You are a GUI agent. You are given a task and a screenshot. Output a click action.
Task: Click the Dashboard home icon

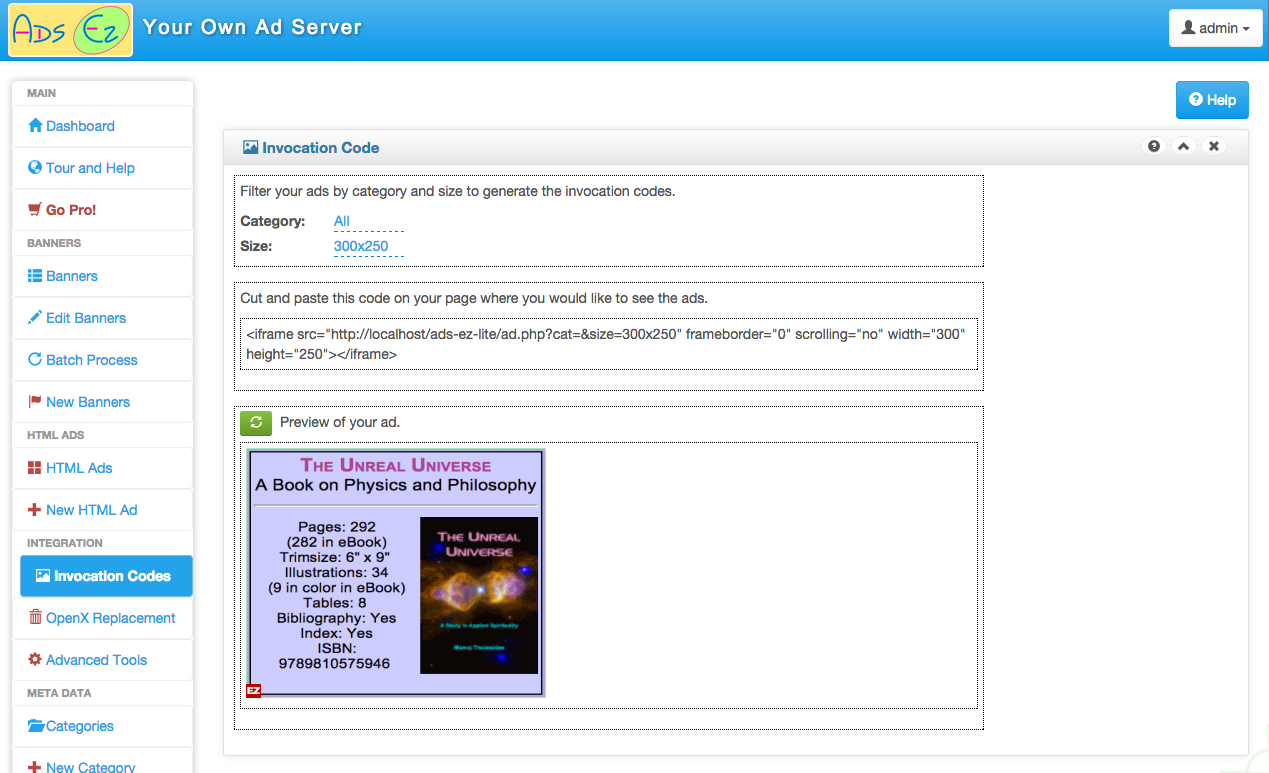pyautogui.click(x=36, y=126)
